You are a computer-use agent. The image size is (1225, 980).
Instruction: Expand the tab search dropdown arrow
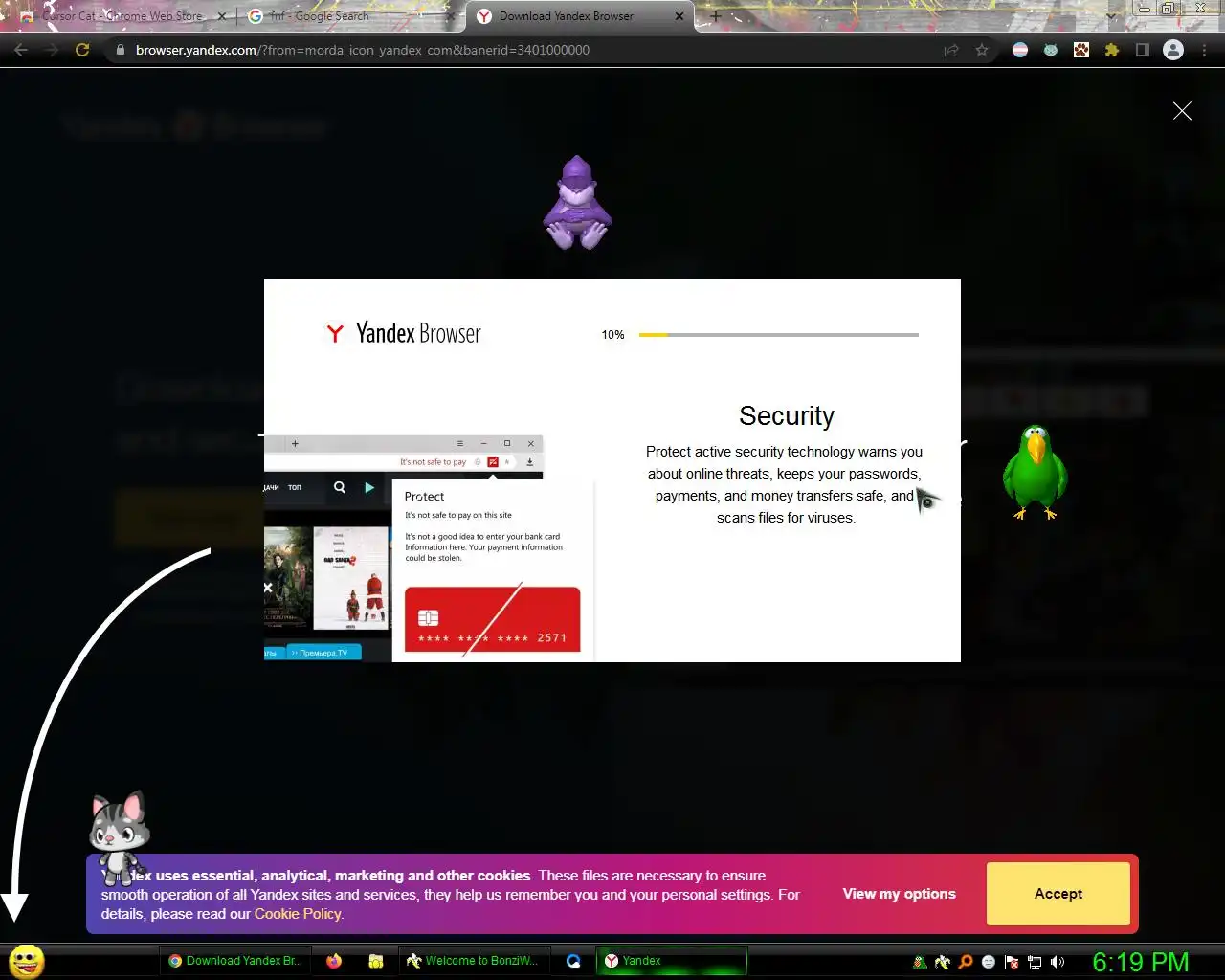click(1110, 16)
